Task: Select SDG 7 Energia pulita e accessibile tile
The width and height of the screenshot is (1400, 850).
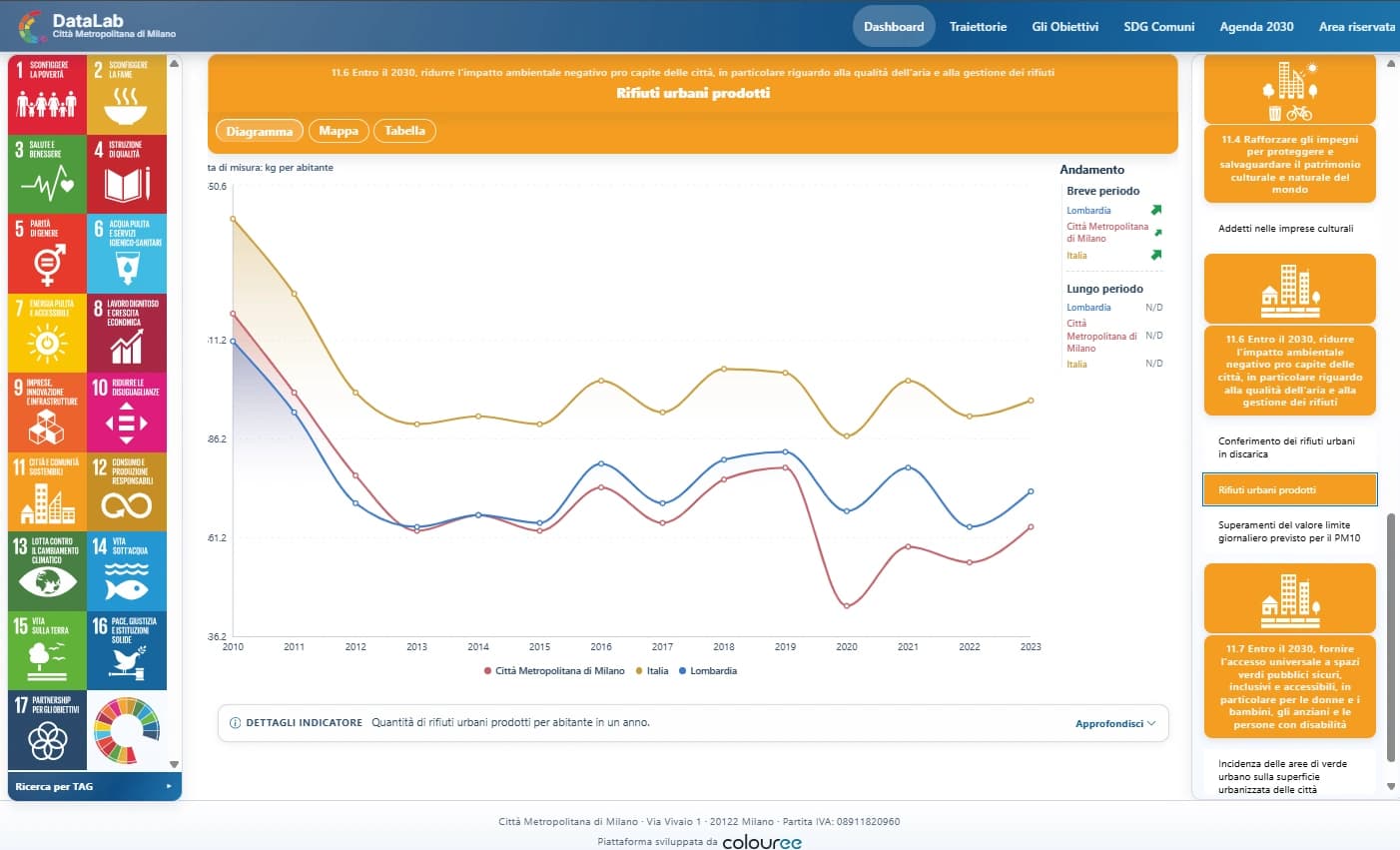Action: click(47, 333)
